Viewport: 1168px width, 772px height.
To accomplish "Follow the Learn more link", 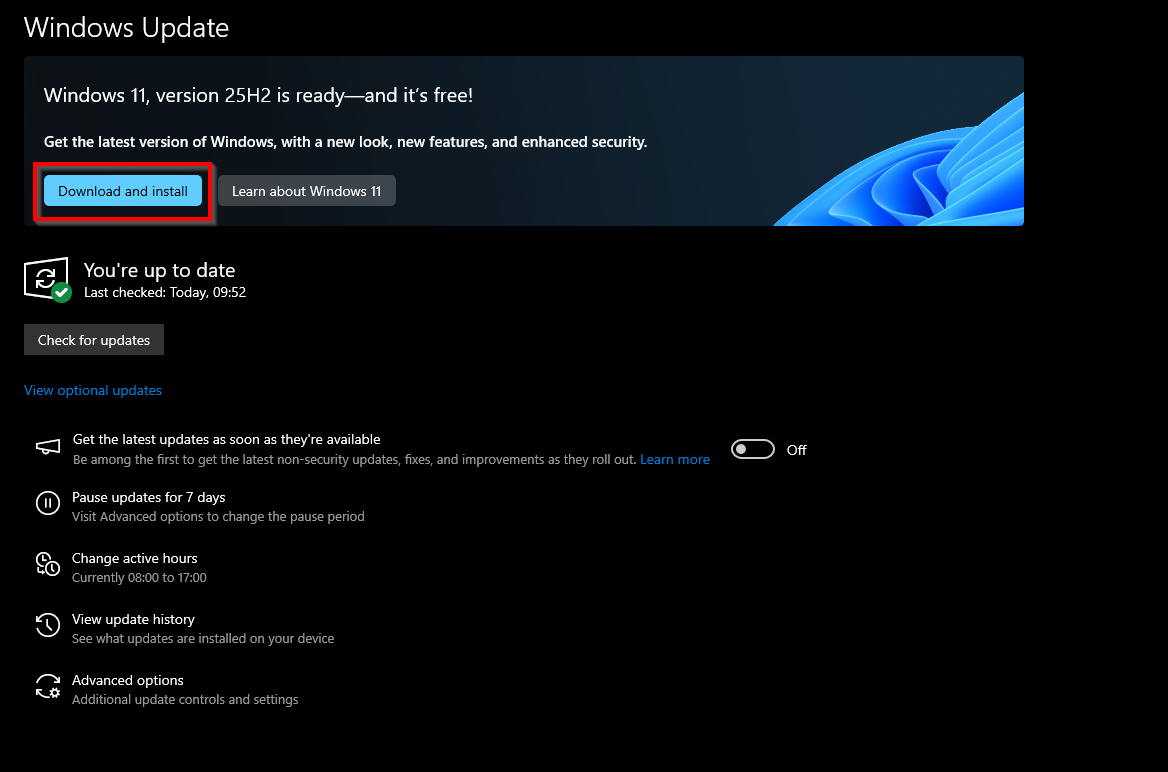I will point(675,460).
